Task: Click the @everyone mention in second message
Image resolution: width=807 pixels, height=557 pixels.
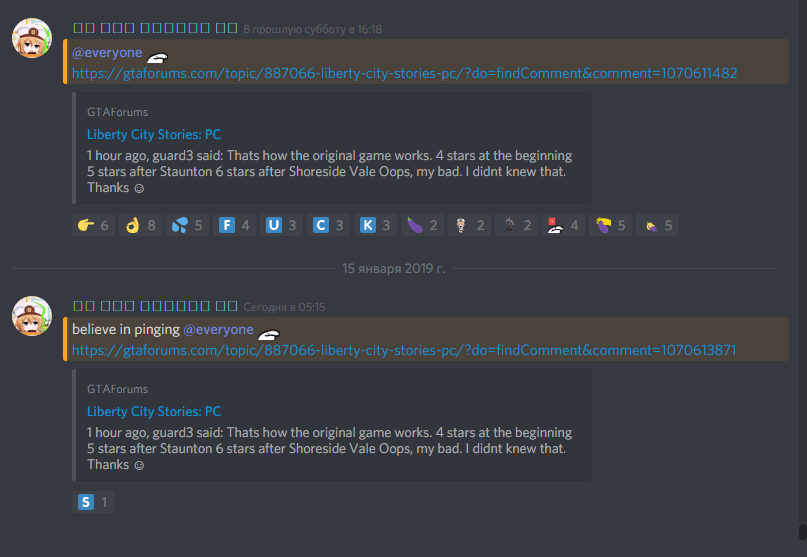Action: [x=218, y=329]
